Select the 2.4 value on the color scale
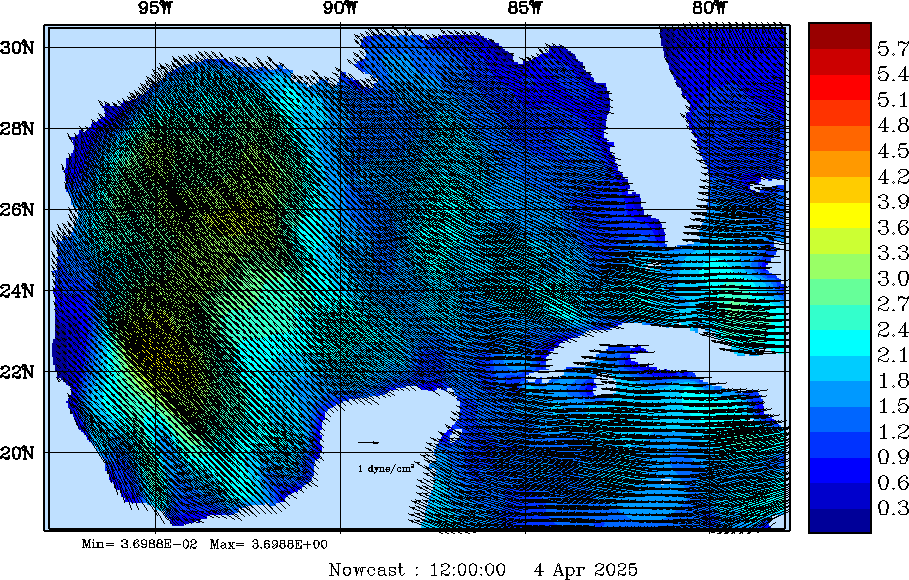This screenshot has width=909, height=580. point(893,329)
